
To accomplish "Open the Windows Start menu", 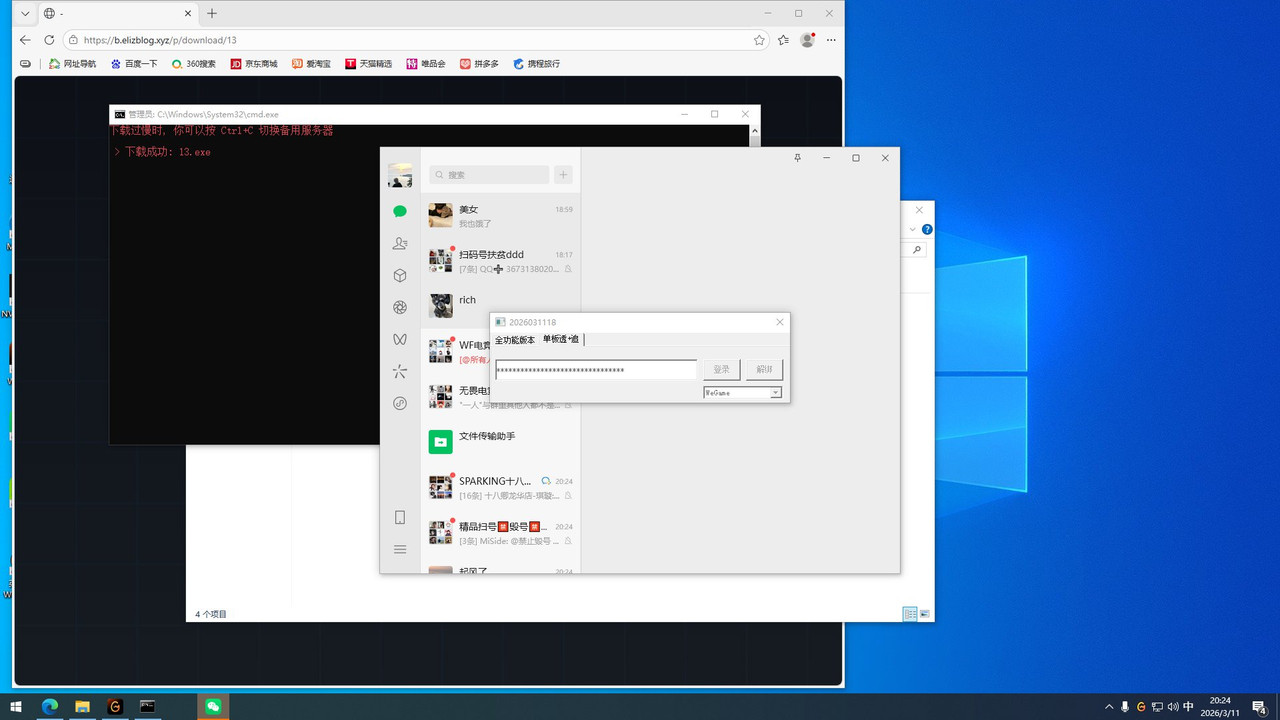I will (x=16, y=706).
